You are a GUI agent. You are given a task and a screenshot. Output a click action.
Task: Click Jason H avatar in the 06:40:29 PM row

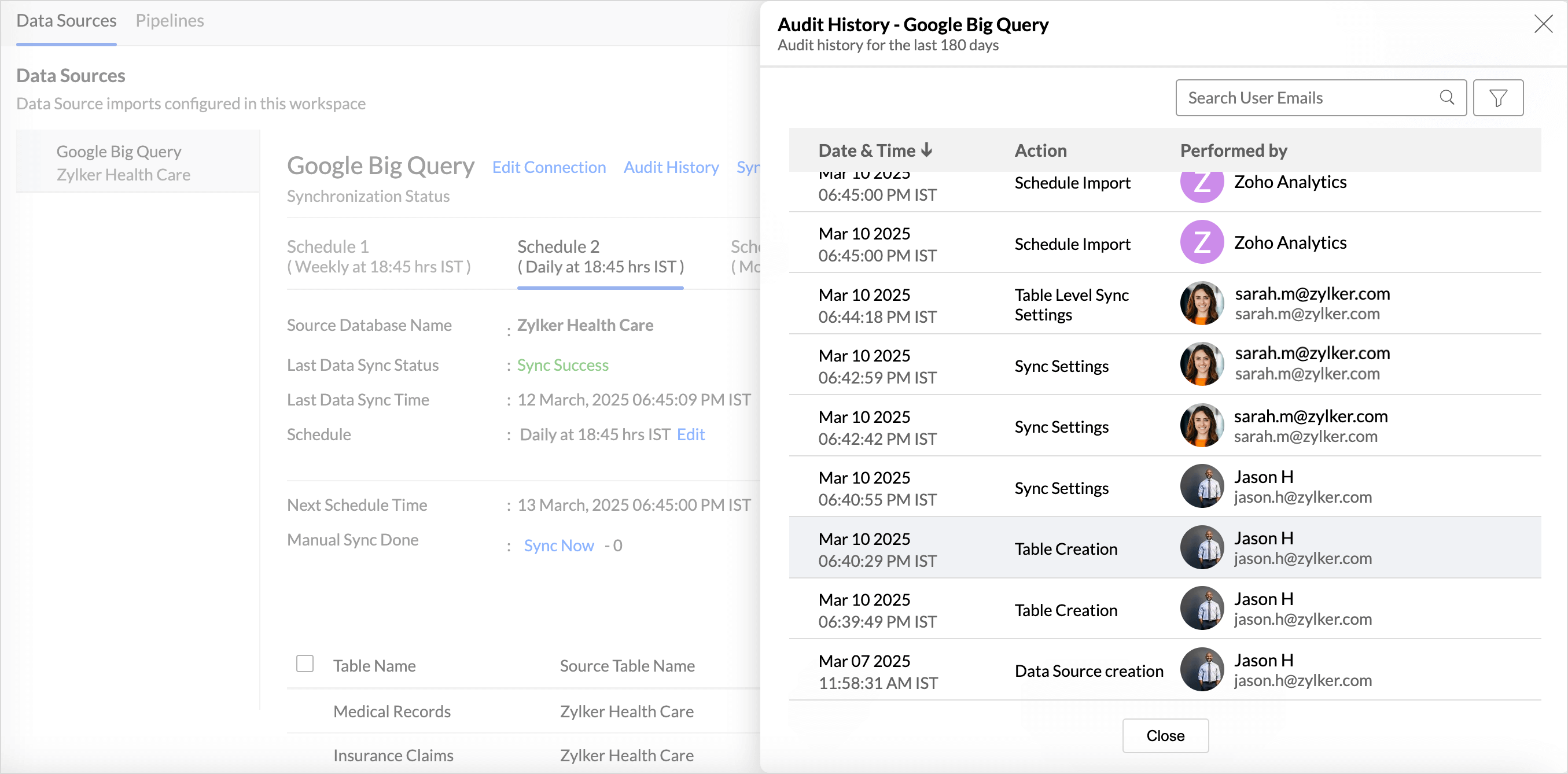[1202, 548]
